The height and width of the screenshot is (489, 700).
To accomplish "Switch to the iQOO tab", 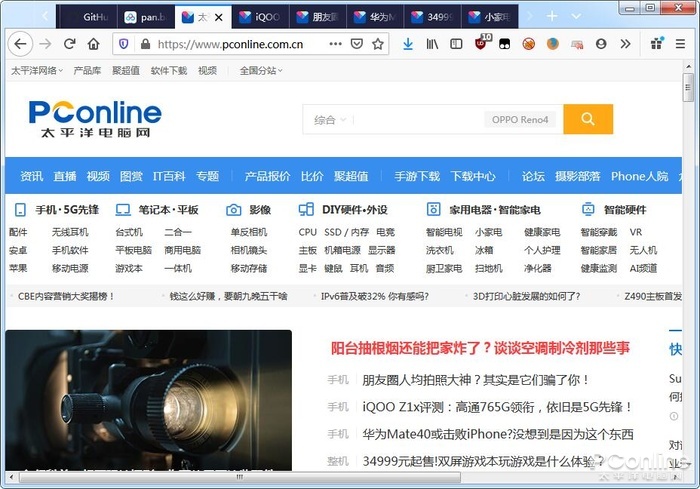I will pos(260,17).
